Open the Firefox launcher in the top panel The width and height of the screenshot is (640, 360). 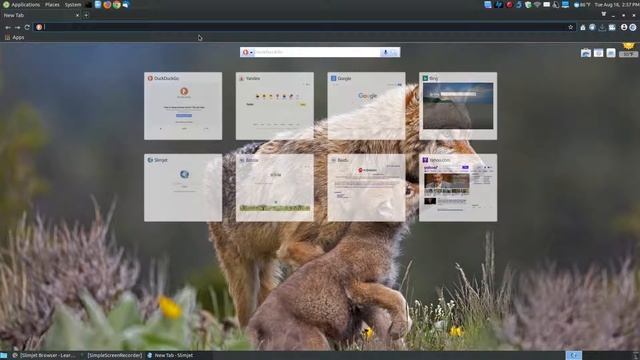tap(107, 4)
